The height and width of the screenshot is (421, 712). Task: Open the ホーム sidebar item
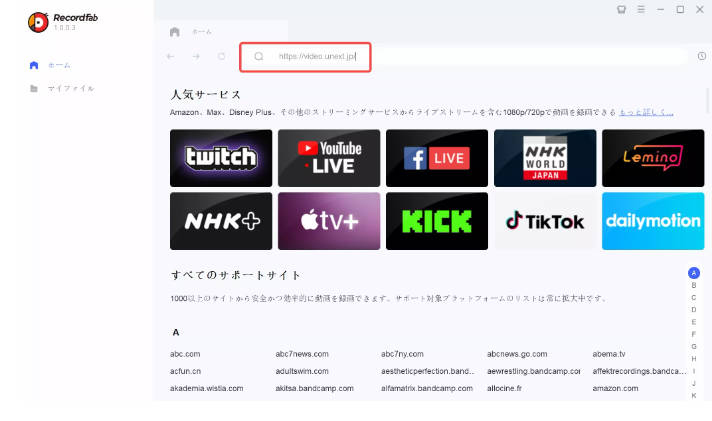(x=51, y=65)
